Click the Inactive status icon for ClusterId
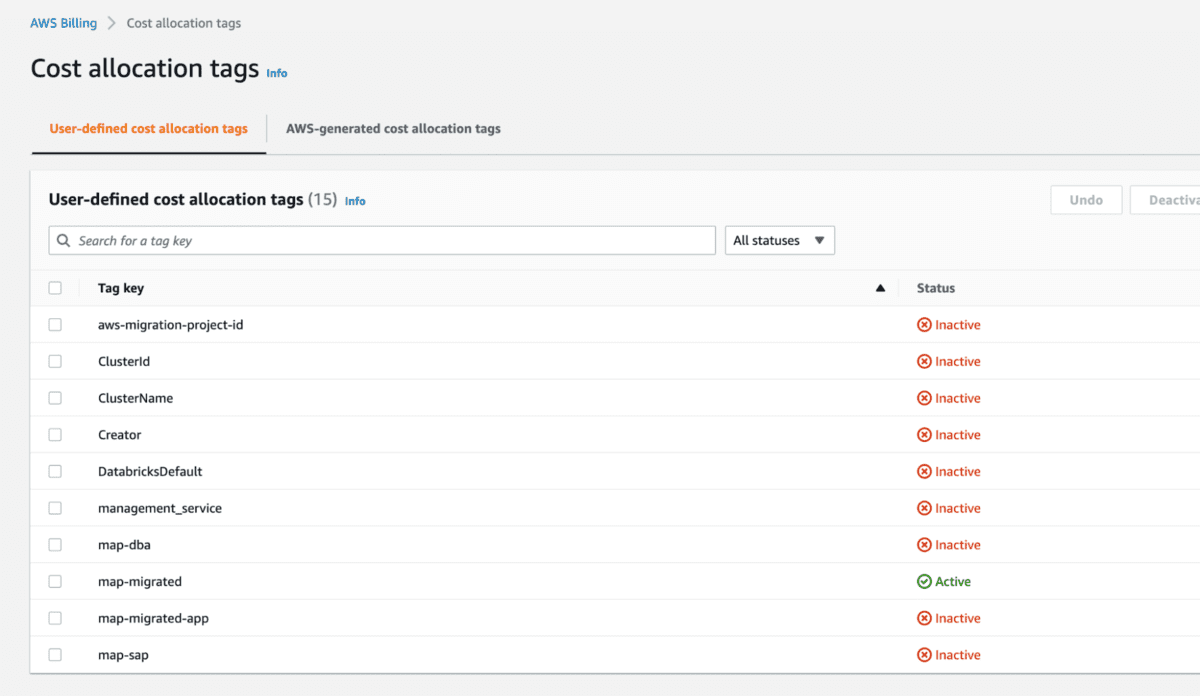Screen dimensions: 1200x696 (x=924, y=362)
